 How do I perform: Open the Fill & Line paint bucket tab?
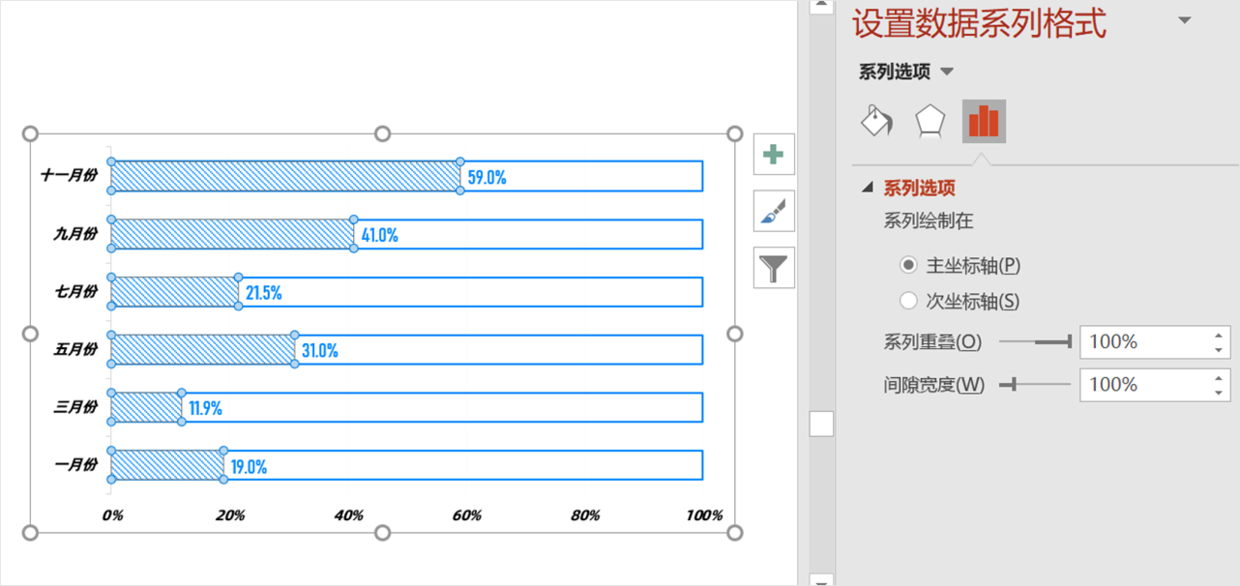pyautogui.click(x=877, y=121)
